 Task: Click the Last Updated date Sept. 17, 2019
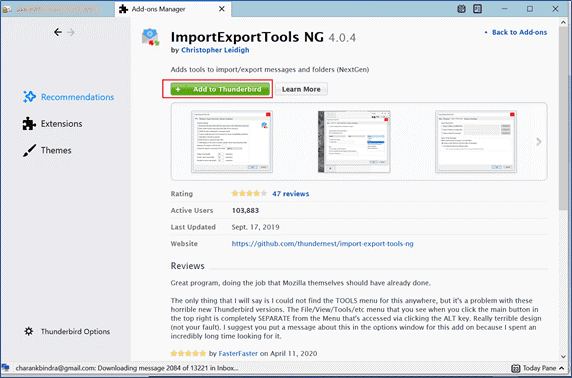click(x=255, y=227)
